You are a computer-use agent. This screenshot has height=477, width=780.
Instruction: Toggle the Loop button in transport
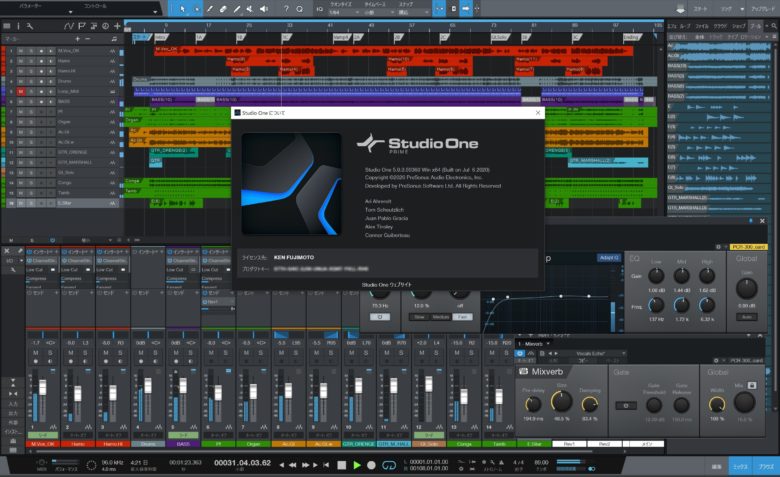click(389, 465)
